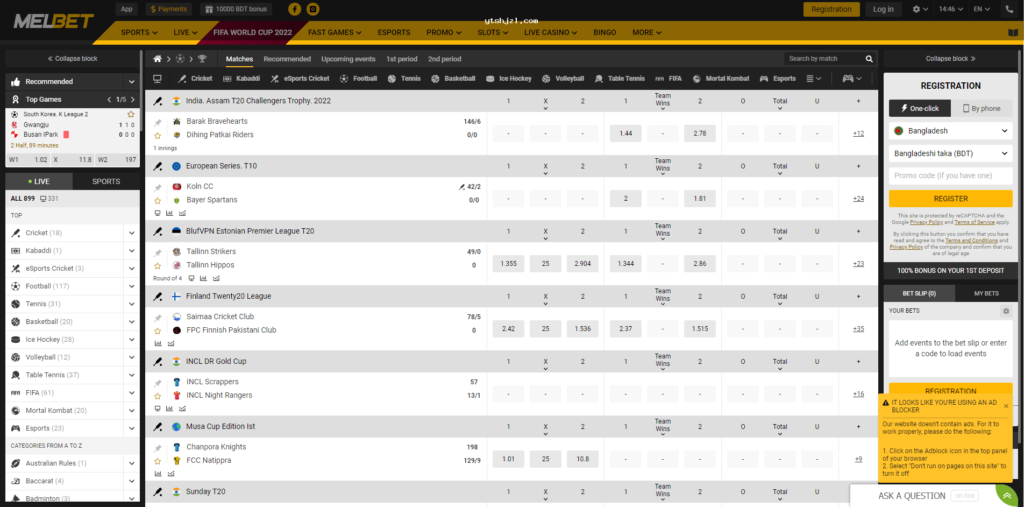Viewport: 1024px width, 507px height.
Task: Open the book icon at far right of nav
Action: [1013, 32]
